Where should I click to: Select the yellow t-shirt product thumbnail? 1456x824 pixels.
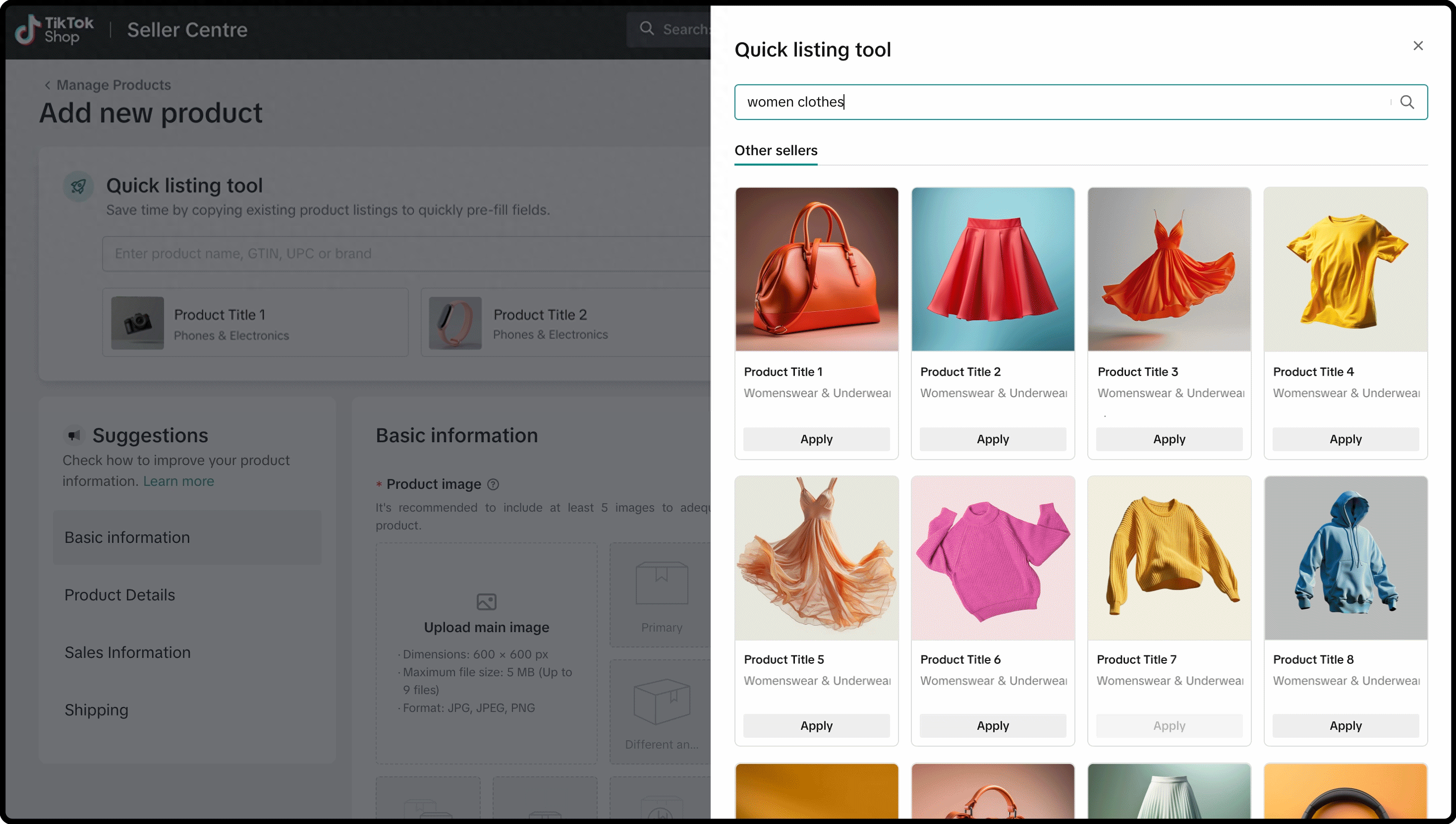[x=1345, y=269]
